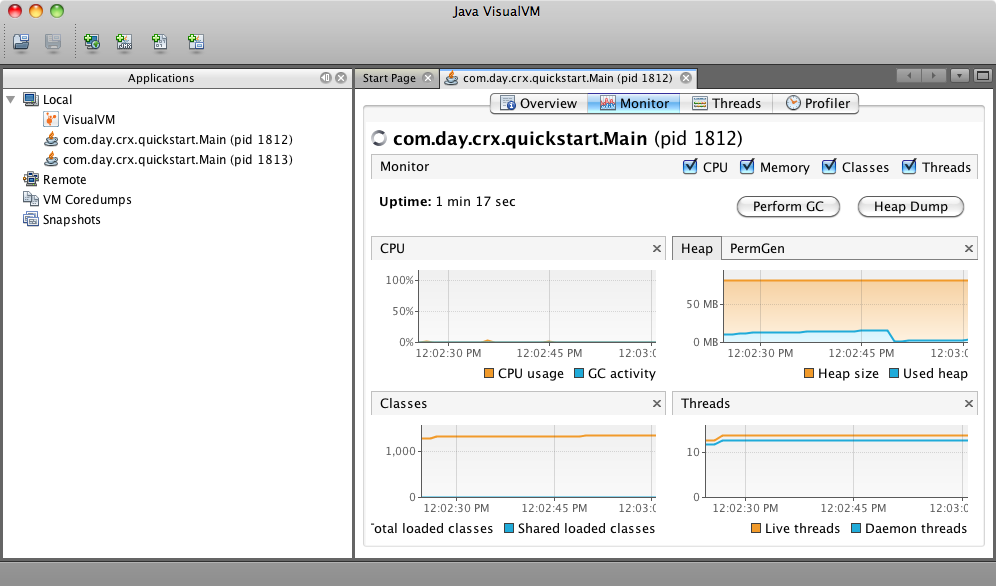Screen dimensions: 996x586
Task: Click the Load snapshot toolbar icon
Action: pyautogui.click(x=21, y=42)
